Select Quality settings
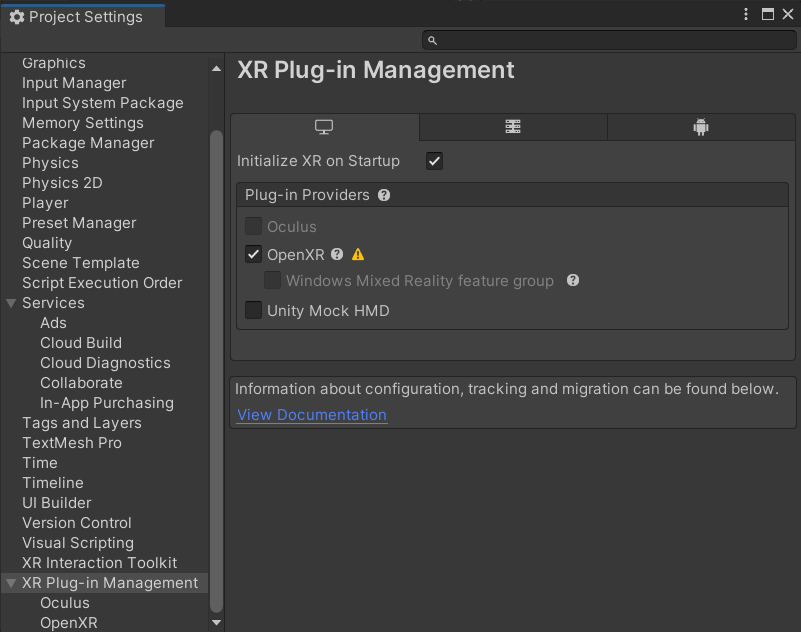The height and width of the screenshot is (632, 801). (x=47, y=243)
